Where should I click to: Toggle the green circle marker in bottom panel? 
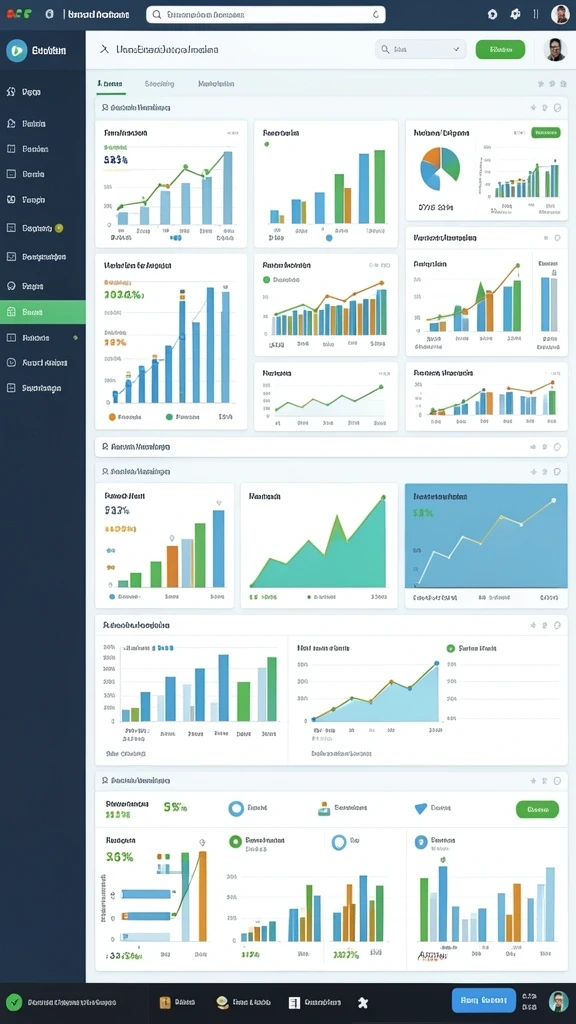coord(235,841)
